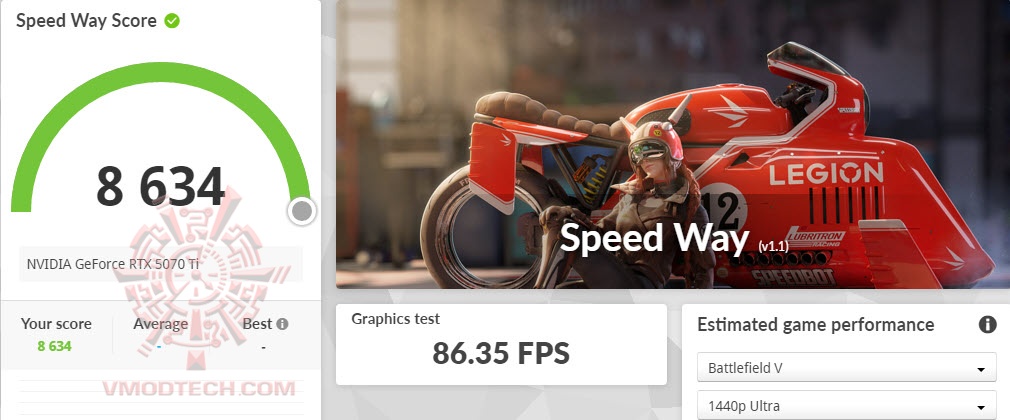Open the Estimated game performance info icon

click(x=987, y=324)
